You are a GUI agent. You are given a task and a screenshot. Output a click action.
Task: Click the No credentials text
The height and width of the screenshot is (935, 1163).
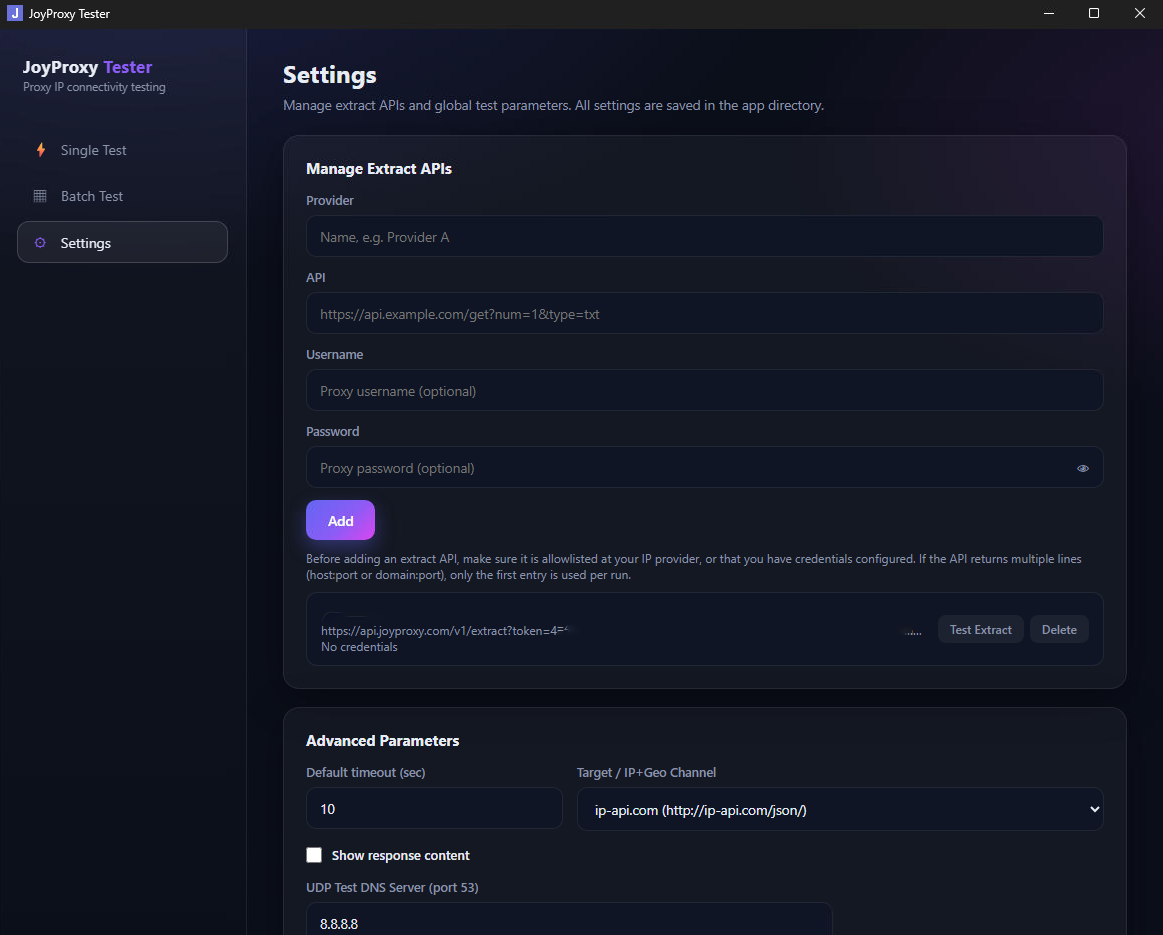coord(359,647)
